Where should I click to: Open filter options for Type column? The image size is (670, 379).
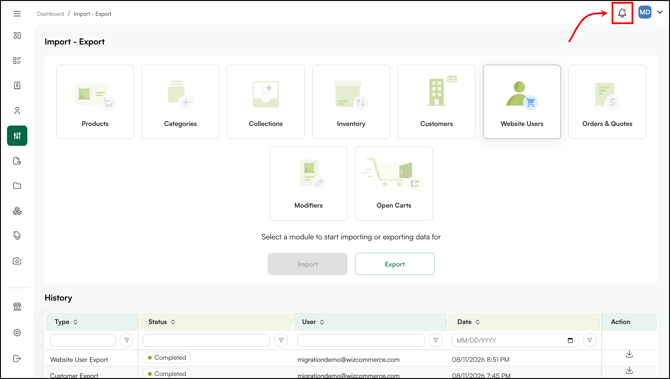pos(126,340)
